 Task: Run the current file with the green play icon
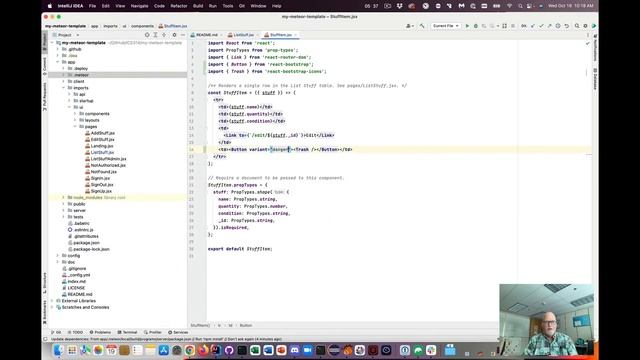[467, 26]
